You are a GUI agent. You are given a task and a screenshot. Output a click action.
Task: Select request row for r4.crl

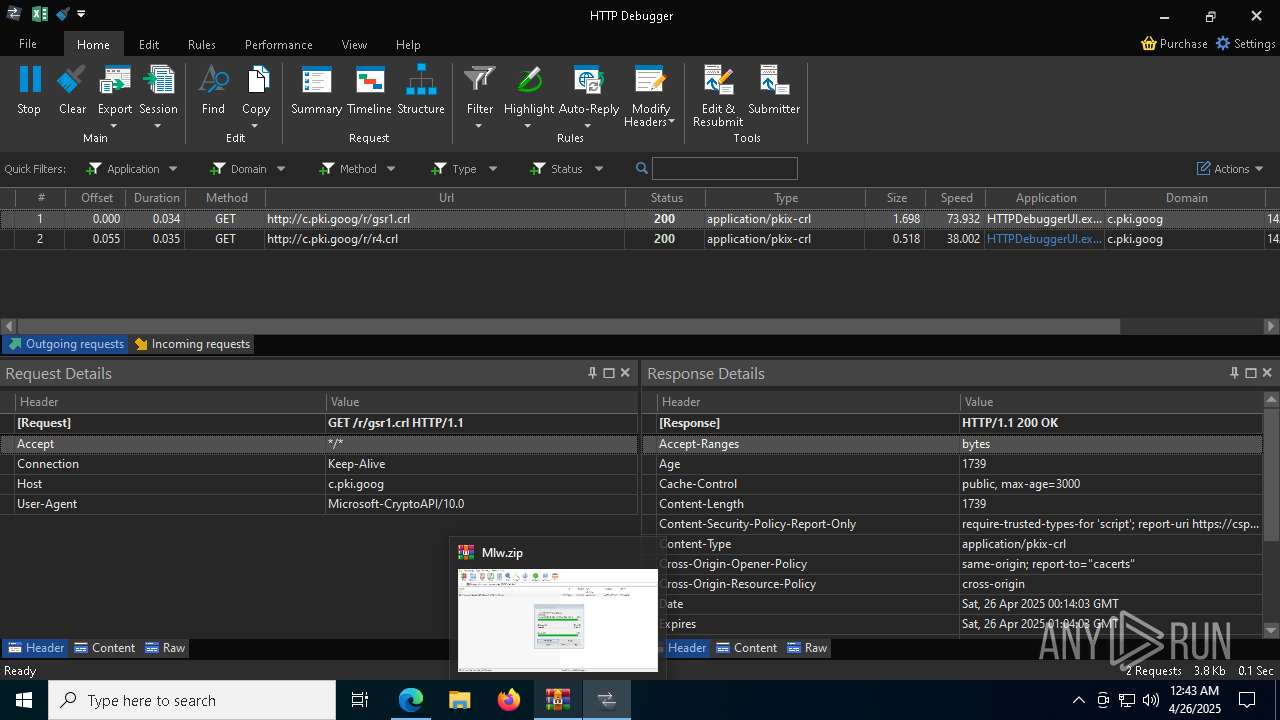click(640, 239)
